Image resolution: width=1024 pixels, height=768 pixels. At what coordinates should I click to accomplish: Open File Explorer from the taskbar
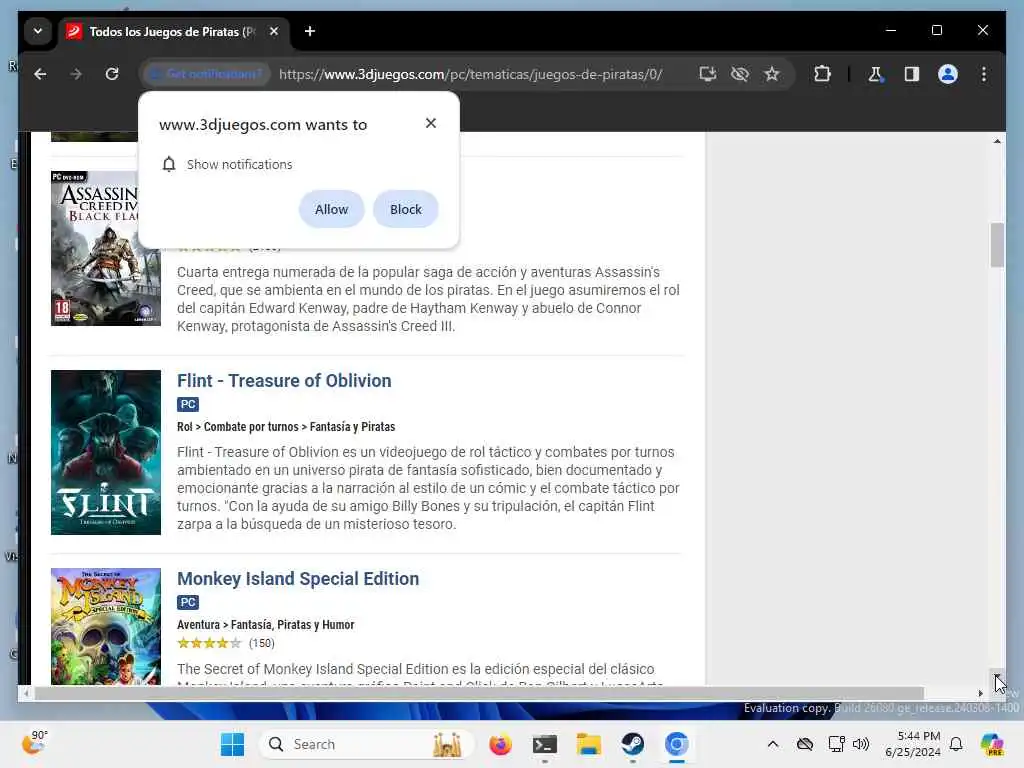click(588, 744)
